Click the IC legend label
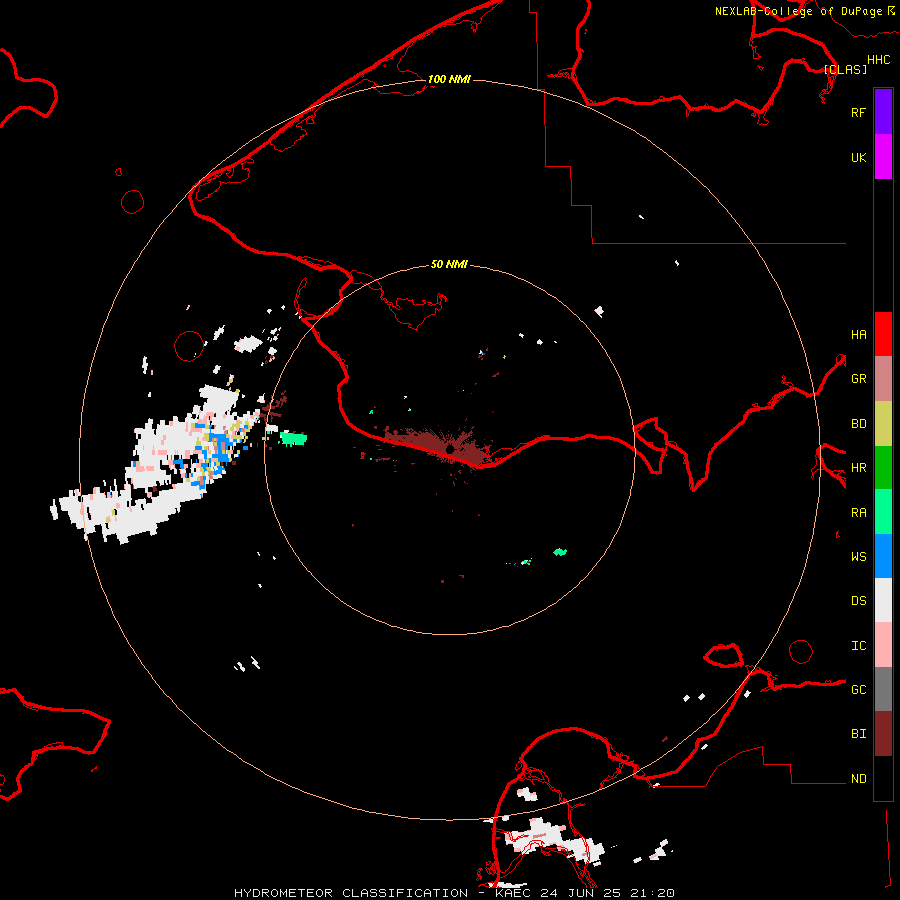900x900 pixels. 859,646
